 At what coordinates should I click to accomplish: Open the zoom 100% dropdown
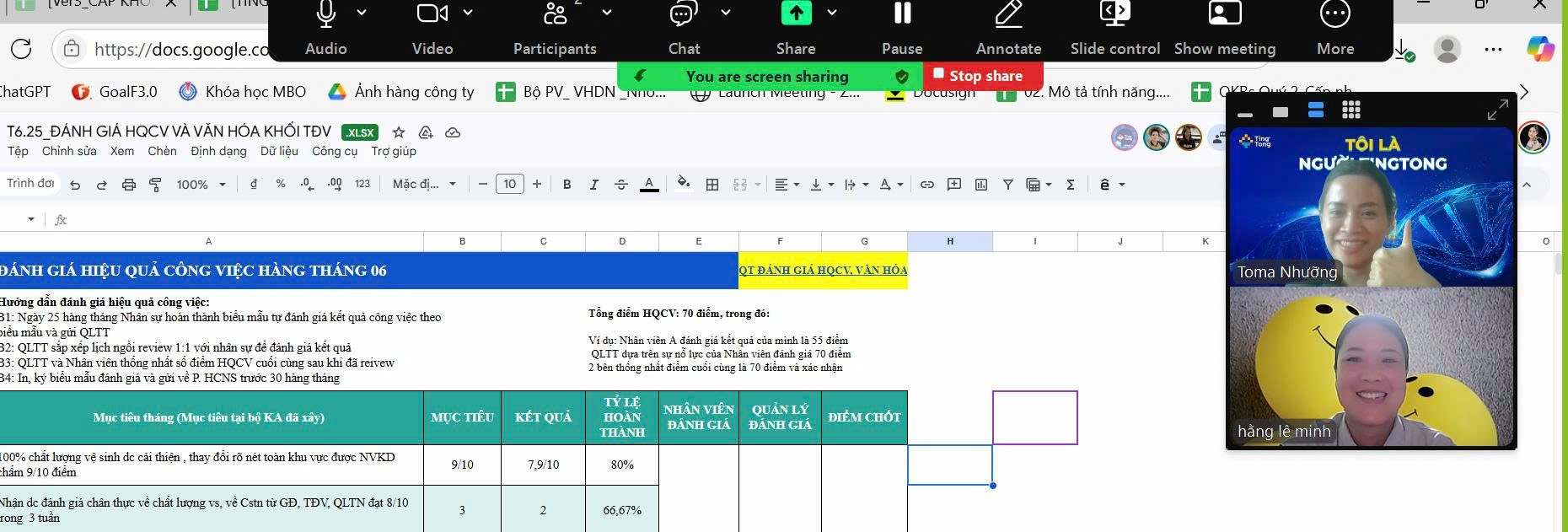[x=201, y=185]
